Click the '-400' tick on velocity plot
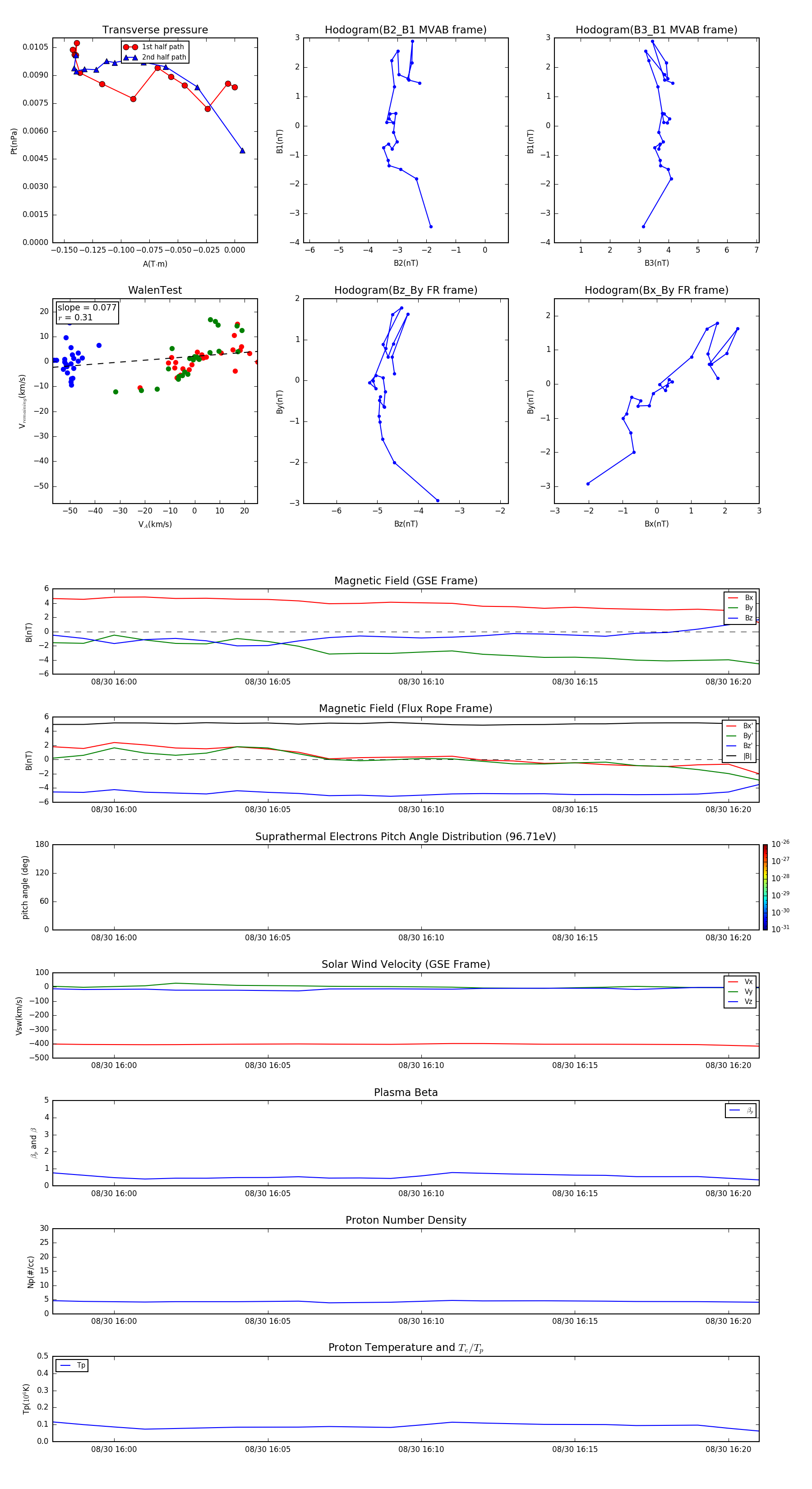This screenshot has height=1489, width=812. (x=38, y=1044)
